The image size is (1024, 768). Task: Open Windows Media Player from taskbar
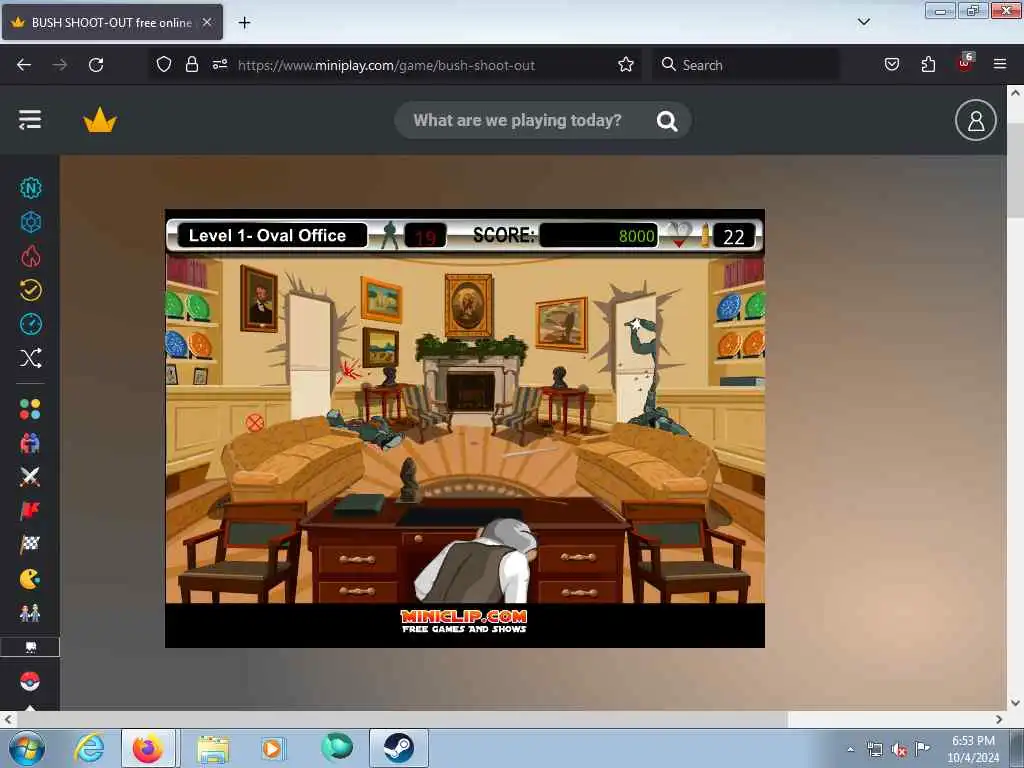[x=273, y=748]
